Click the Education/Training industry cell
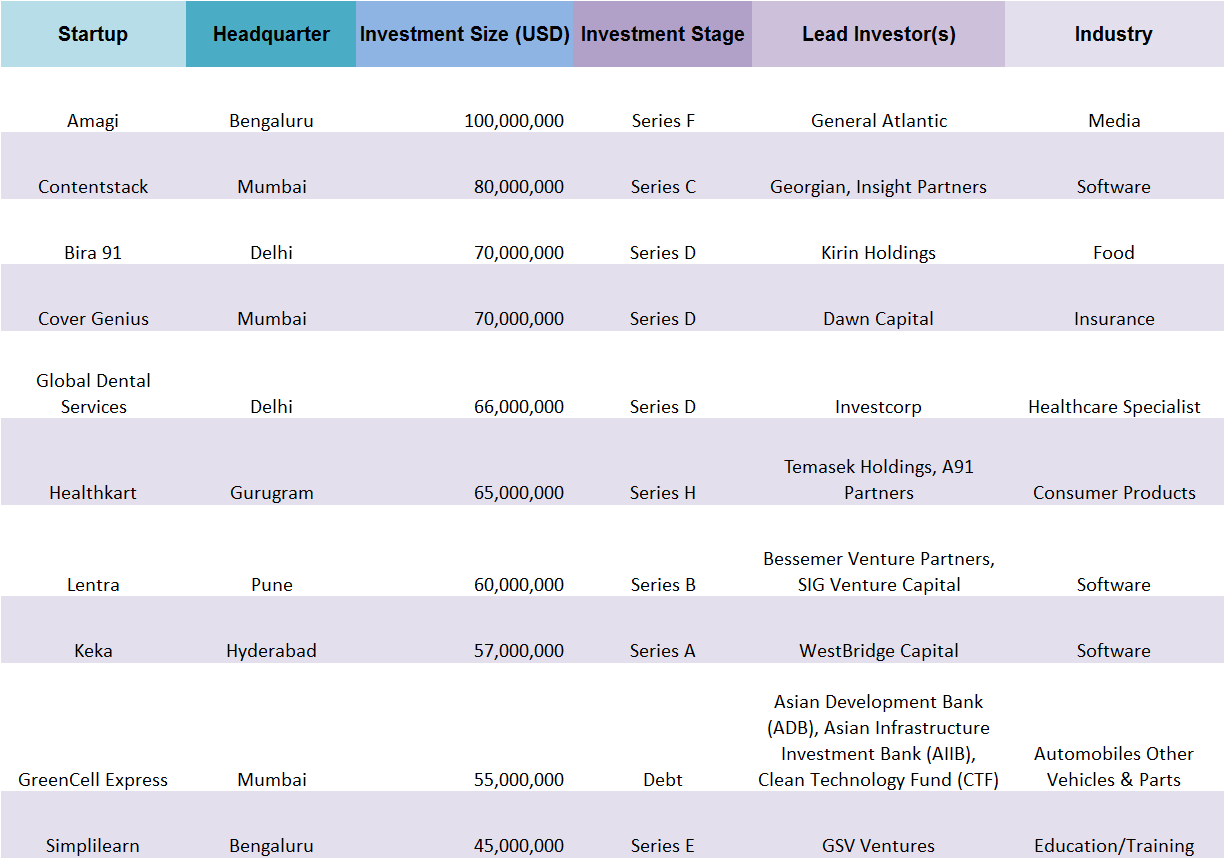 click(1113, 846)
